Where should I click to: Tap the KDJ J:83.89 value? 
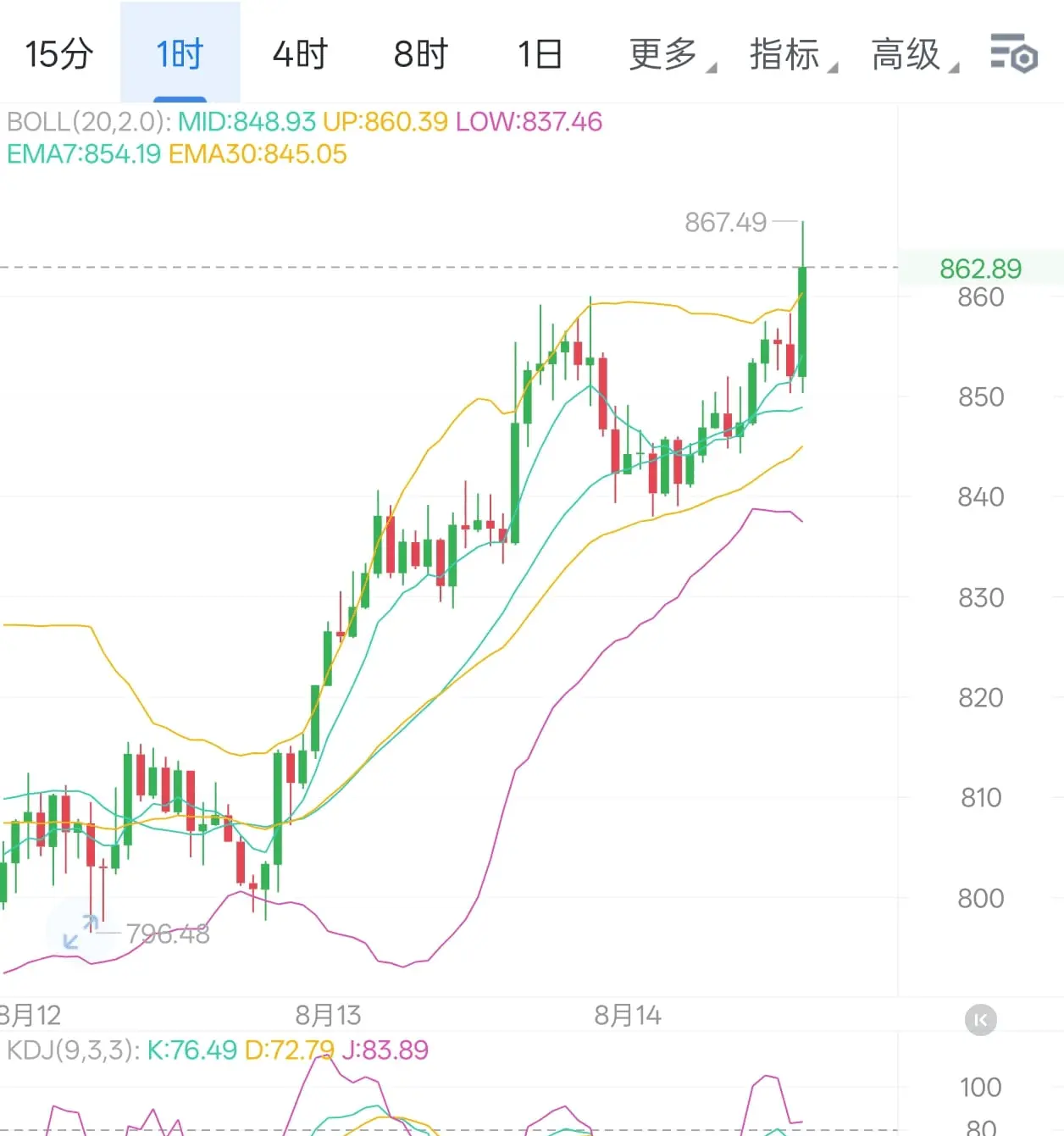point(385,1050)
